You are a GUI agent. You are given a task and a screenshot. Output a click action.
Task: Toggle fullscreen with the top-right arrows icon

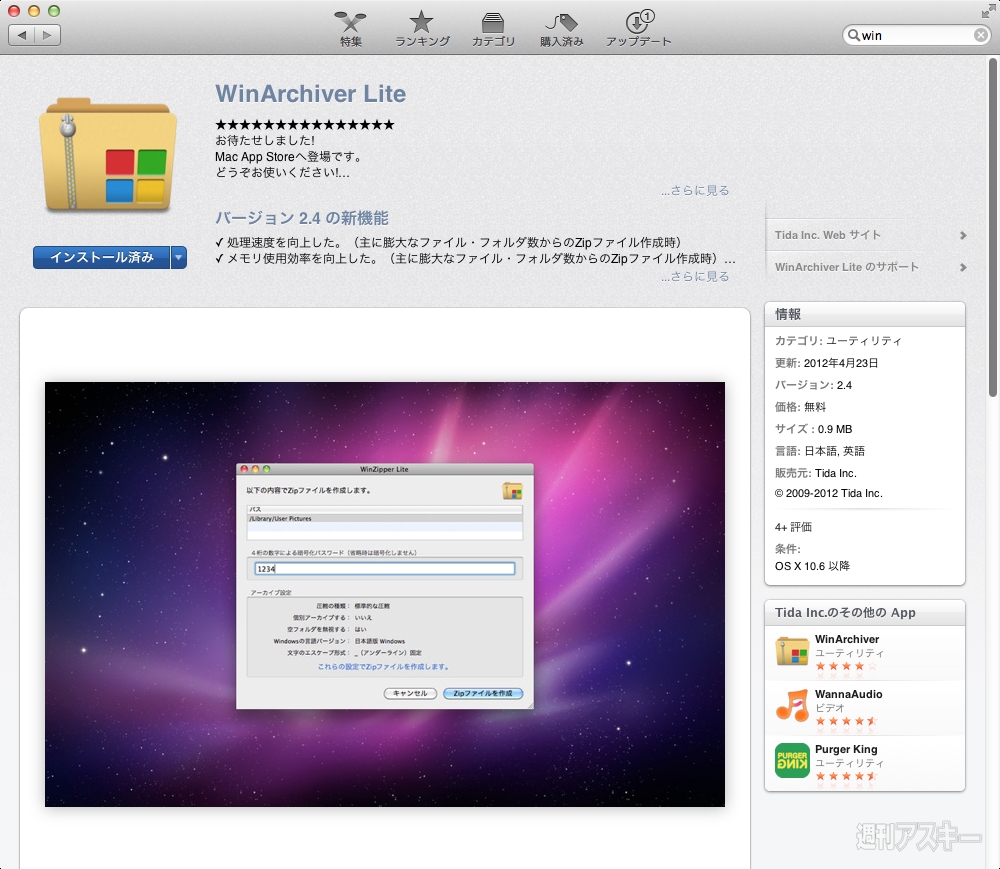pos(989,10)
